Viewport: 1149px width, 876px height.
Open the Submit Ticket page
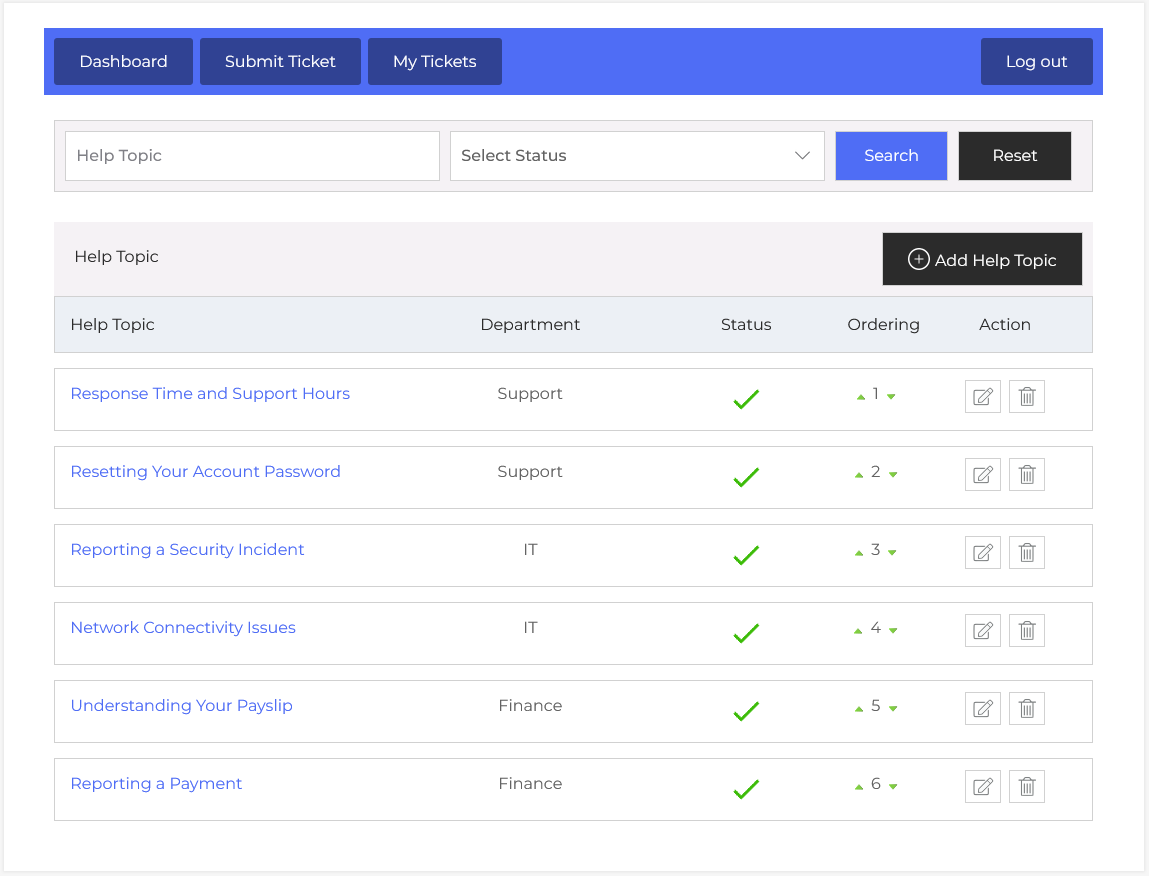[280, 62]
